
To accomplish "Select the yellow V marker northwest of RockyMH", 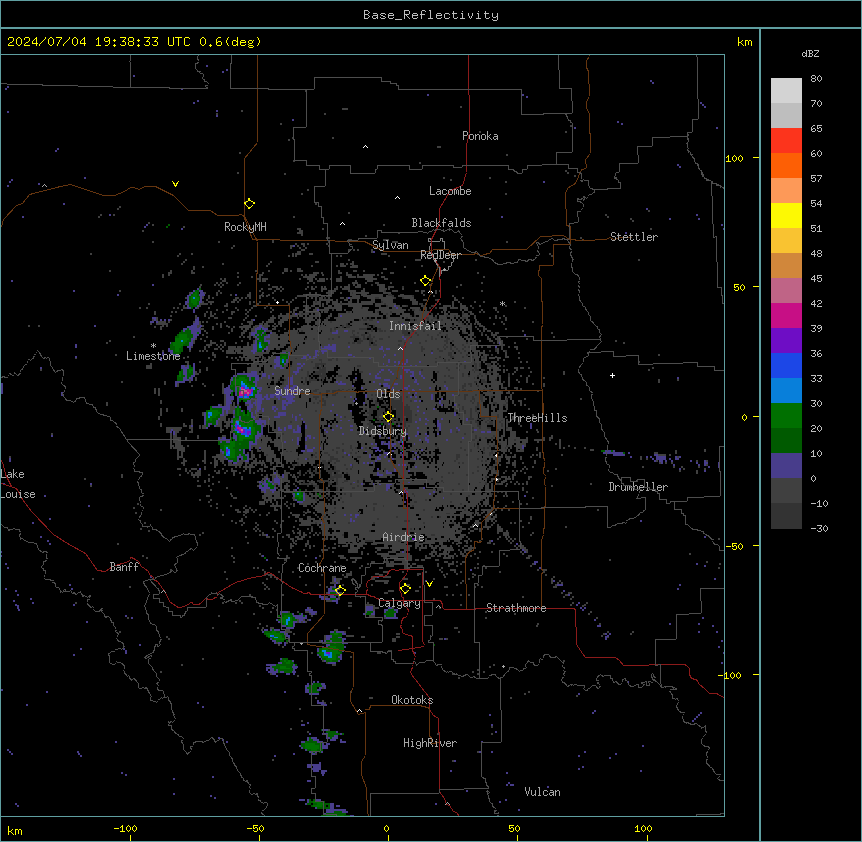I will coord(175,184).
